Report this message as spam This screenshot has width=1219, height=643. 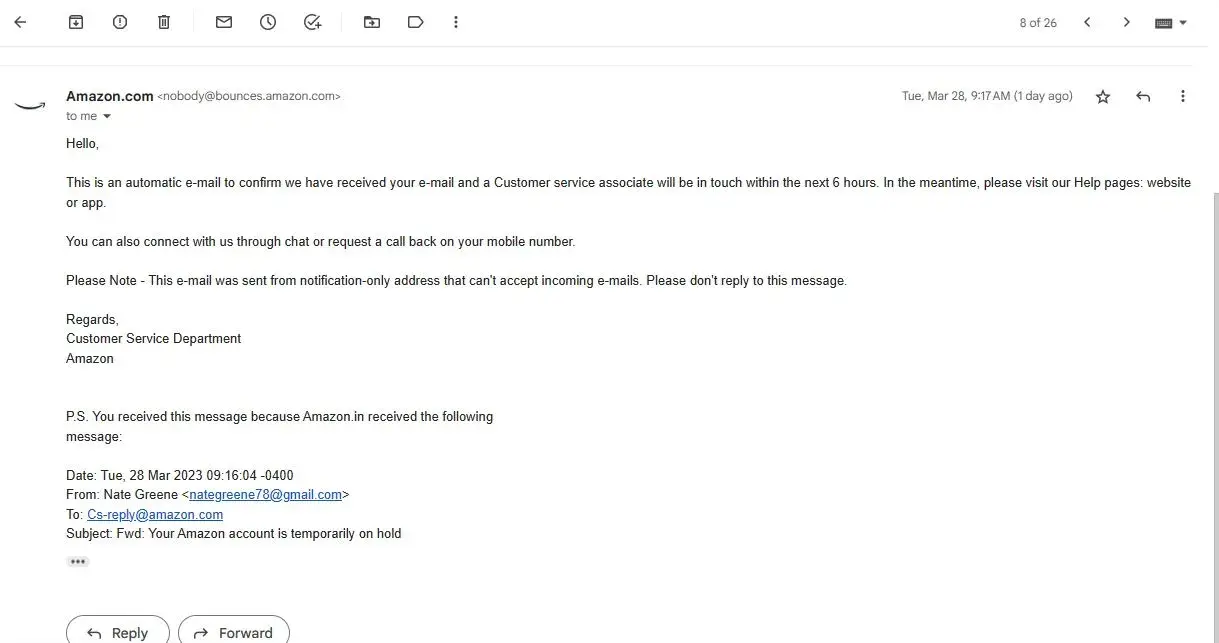[120, 22]
